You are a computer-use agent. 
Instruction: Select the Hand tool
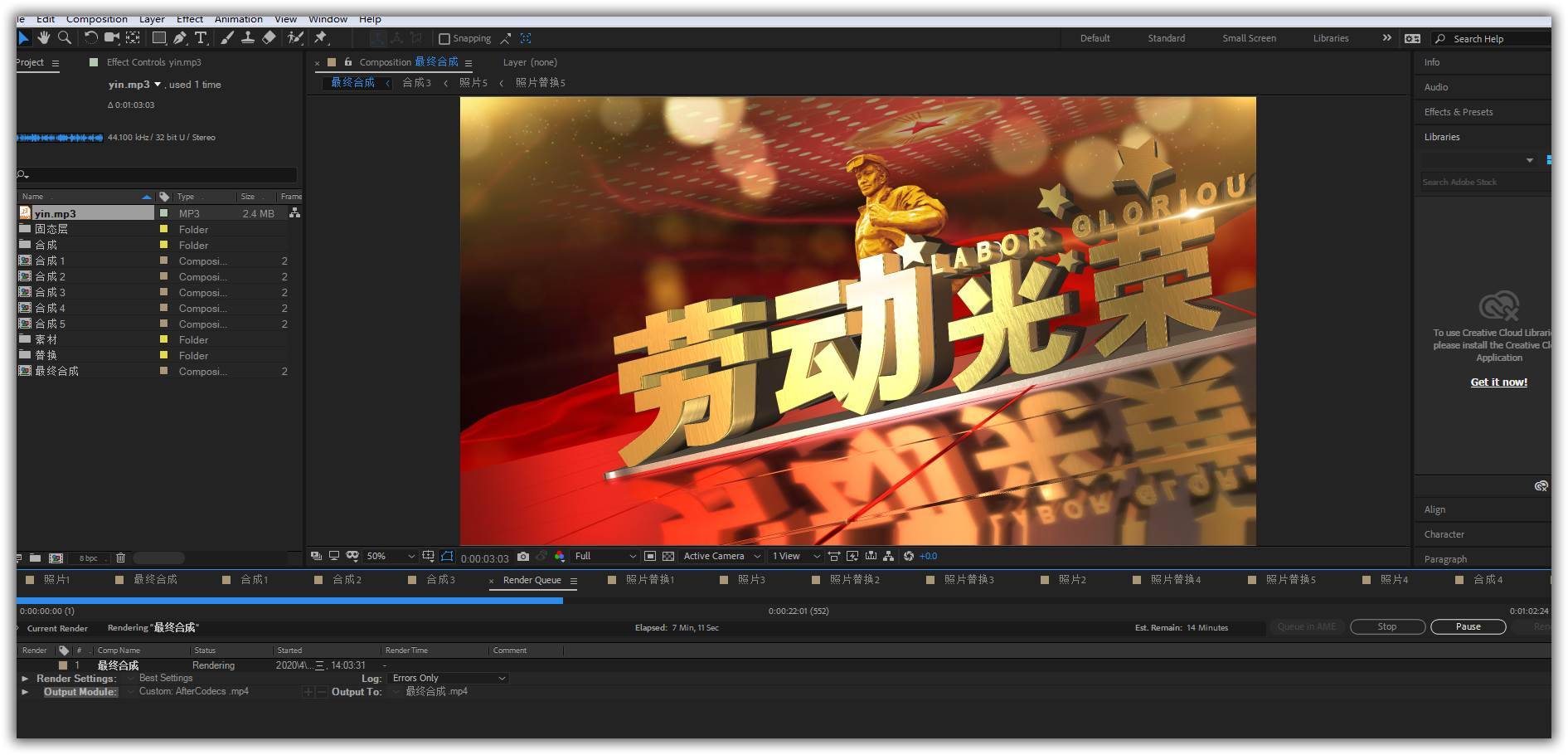(43, 37)
